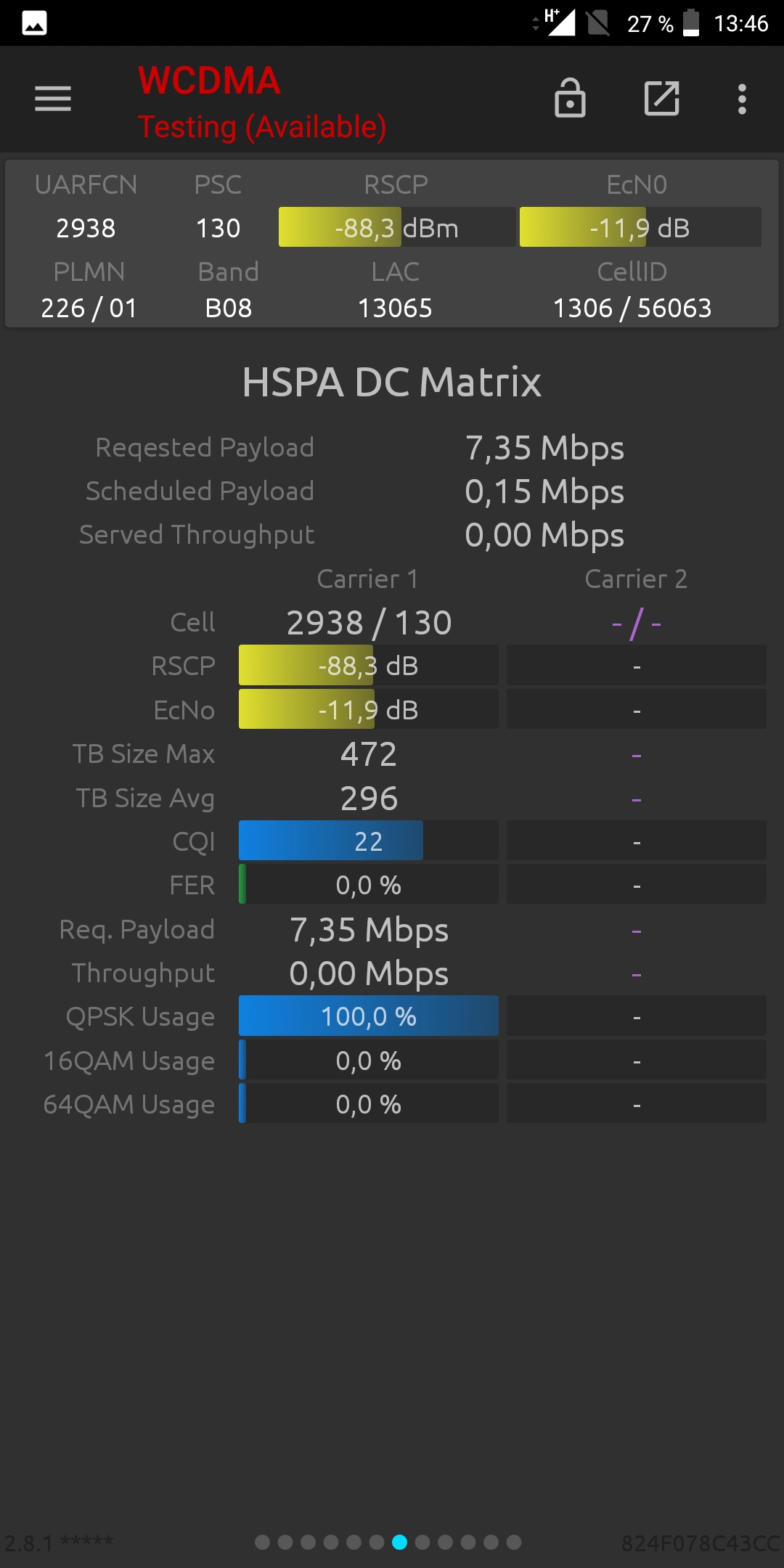Tap the top RSCP -88,3 dBm bar
This screenshot has height=1568, width=784.
pos(397,227)
